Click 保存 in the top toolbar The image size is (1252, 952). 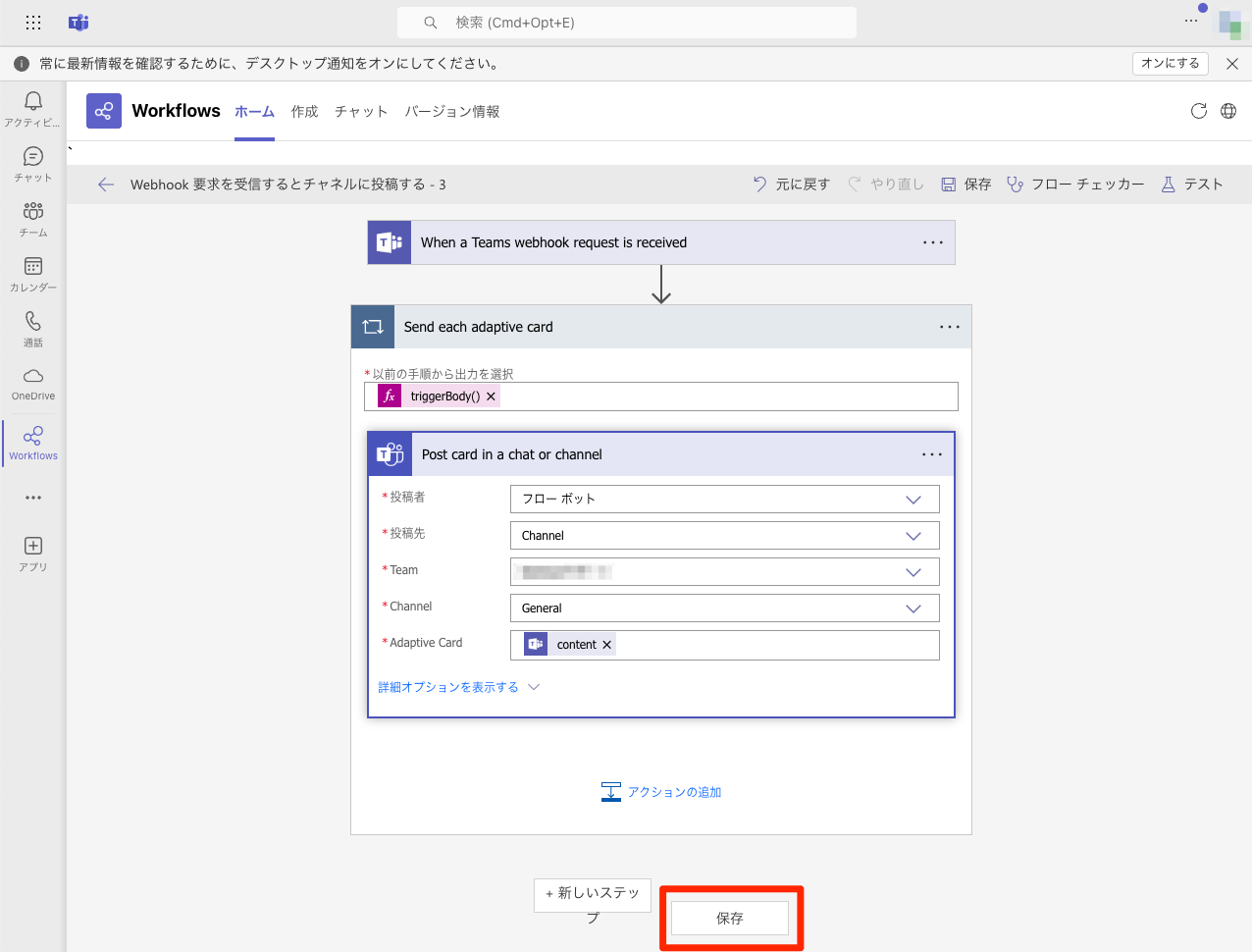(x=965, y=185)
